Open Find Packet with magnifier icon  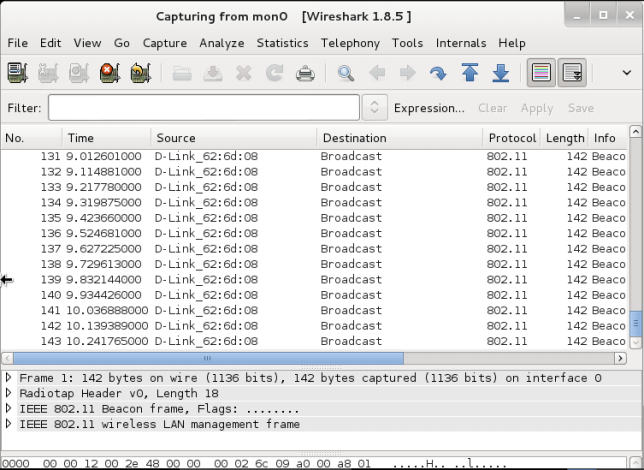(346, 73)
